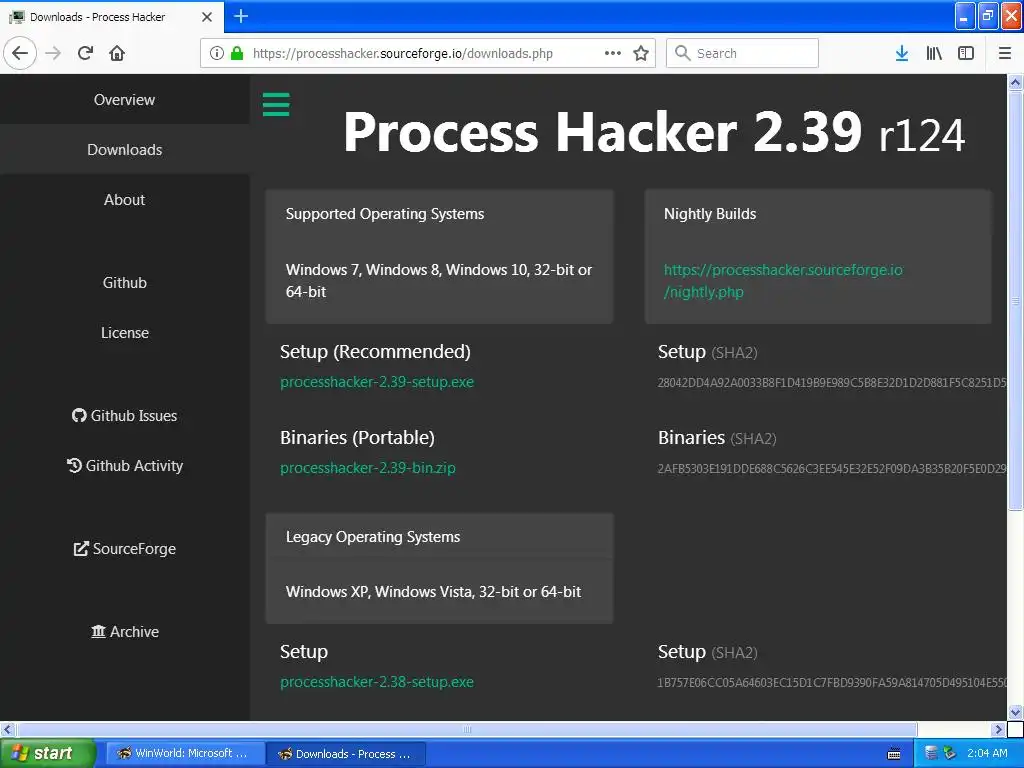The height and width of the screenshot is (768, 1024).
Task: Click the vertical scrollbar up arrow
Action: 1016,82
